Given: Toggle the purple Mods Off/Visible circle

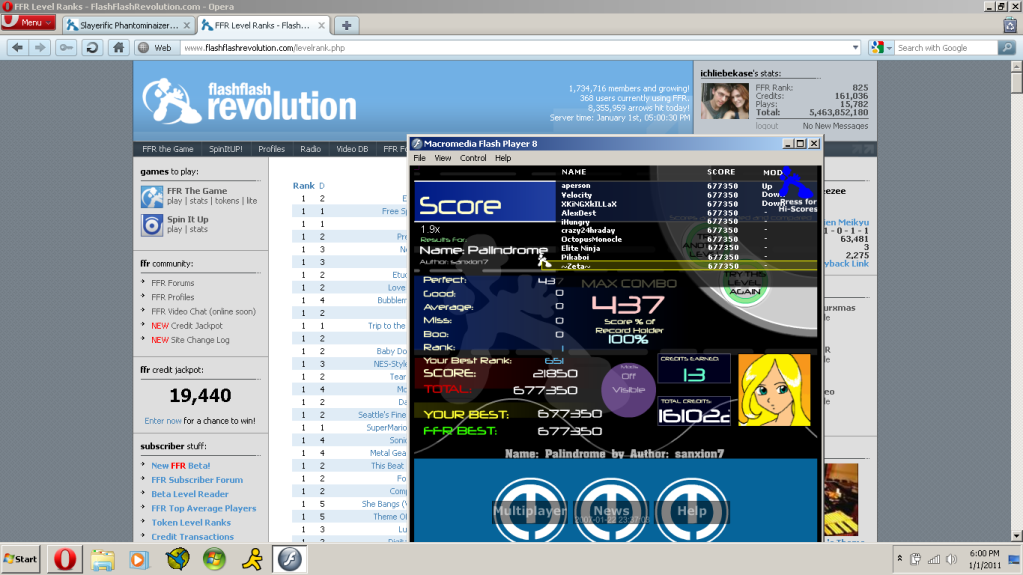Looking at the screenshot, I should click(628, 384).
